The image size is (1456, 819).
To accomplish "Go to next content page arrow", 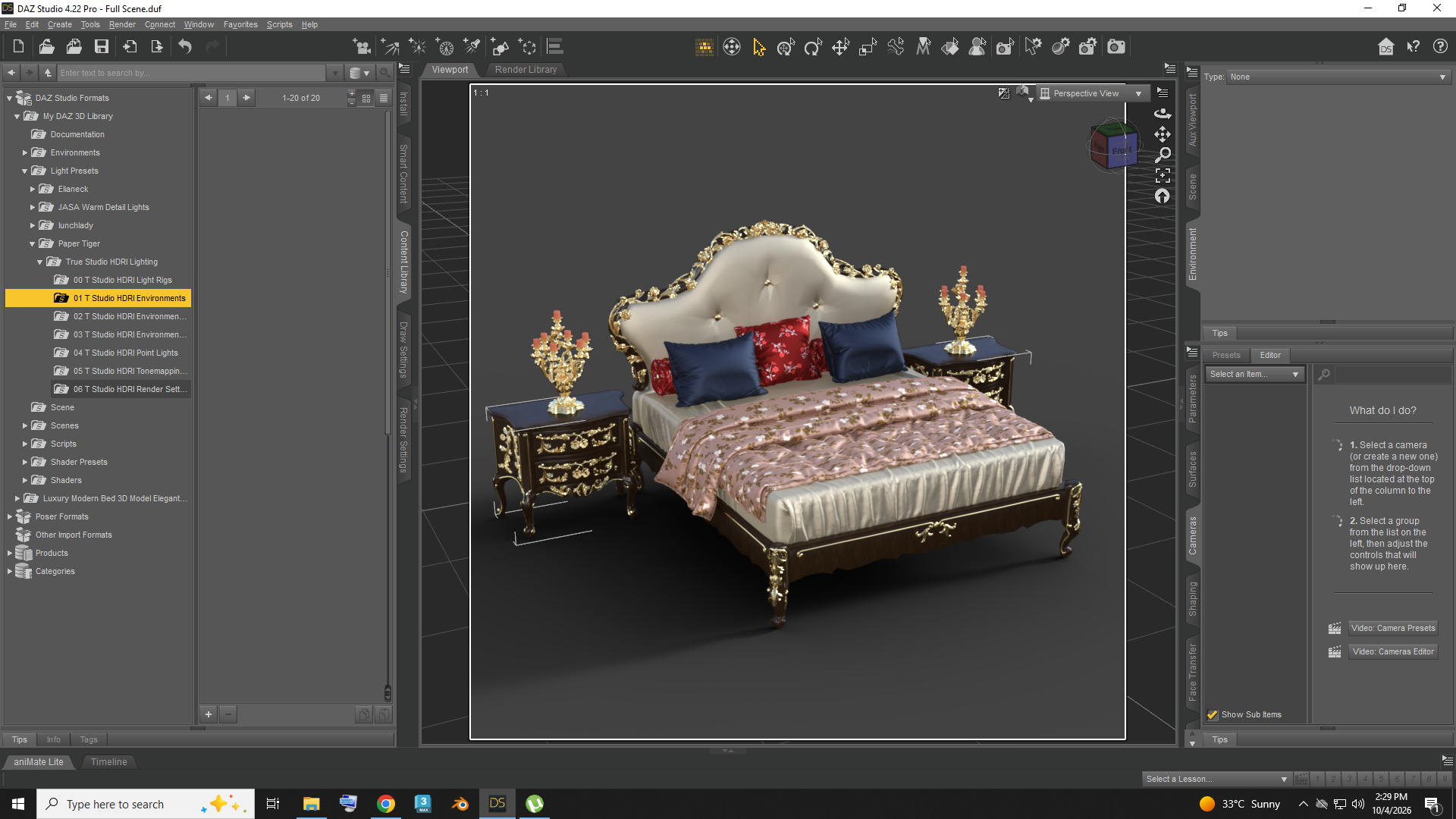I will pos(246,98).
